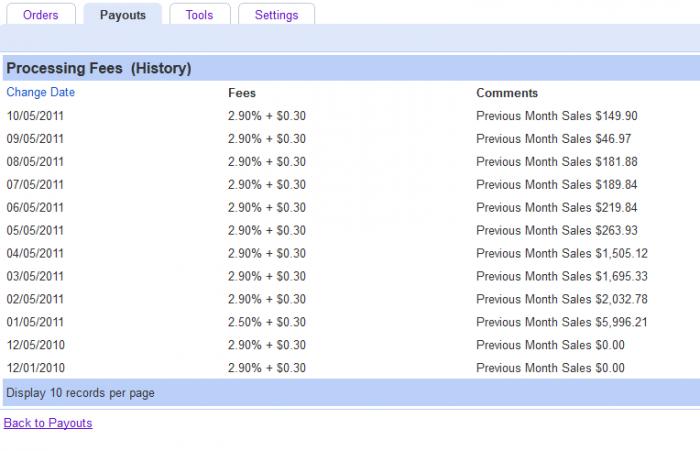700x451 pixels.
Task: Click fee value in the 06/05/2011 row
Action: coord(267,207)
